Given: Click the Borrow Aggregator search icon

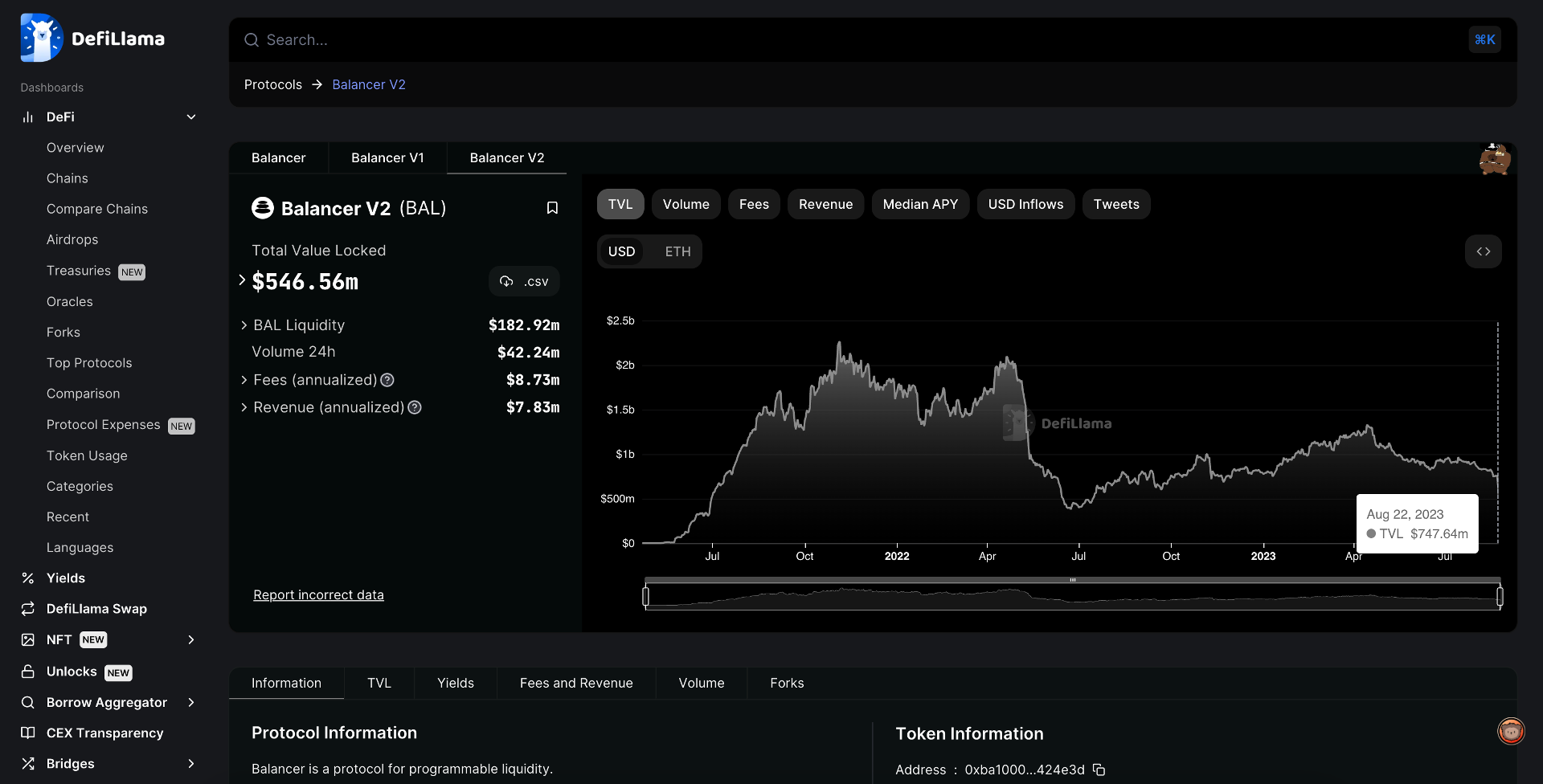Looking at the screenshot, I should tap(28, 702).
